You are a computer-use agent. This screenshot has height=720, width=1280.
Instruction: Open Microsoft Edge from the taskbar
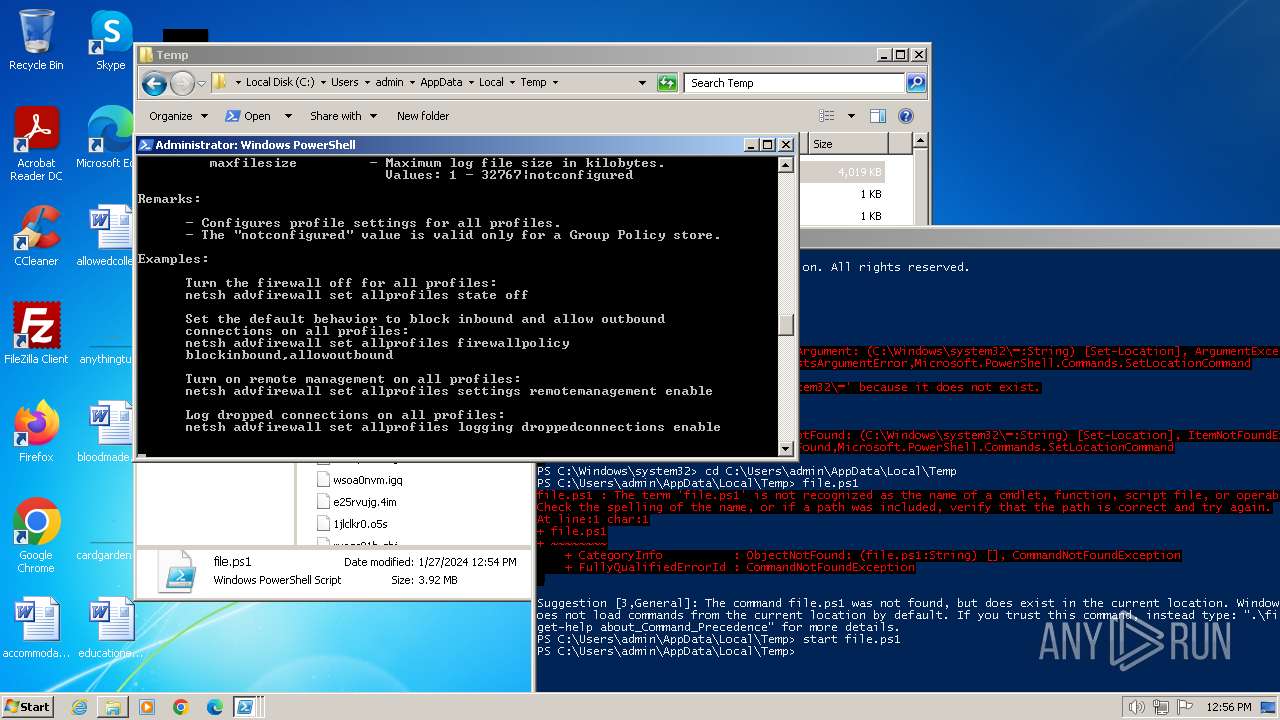pos(215,707)
